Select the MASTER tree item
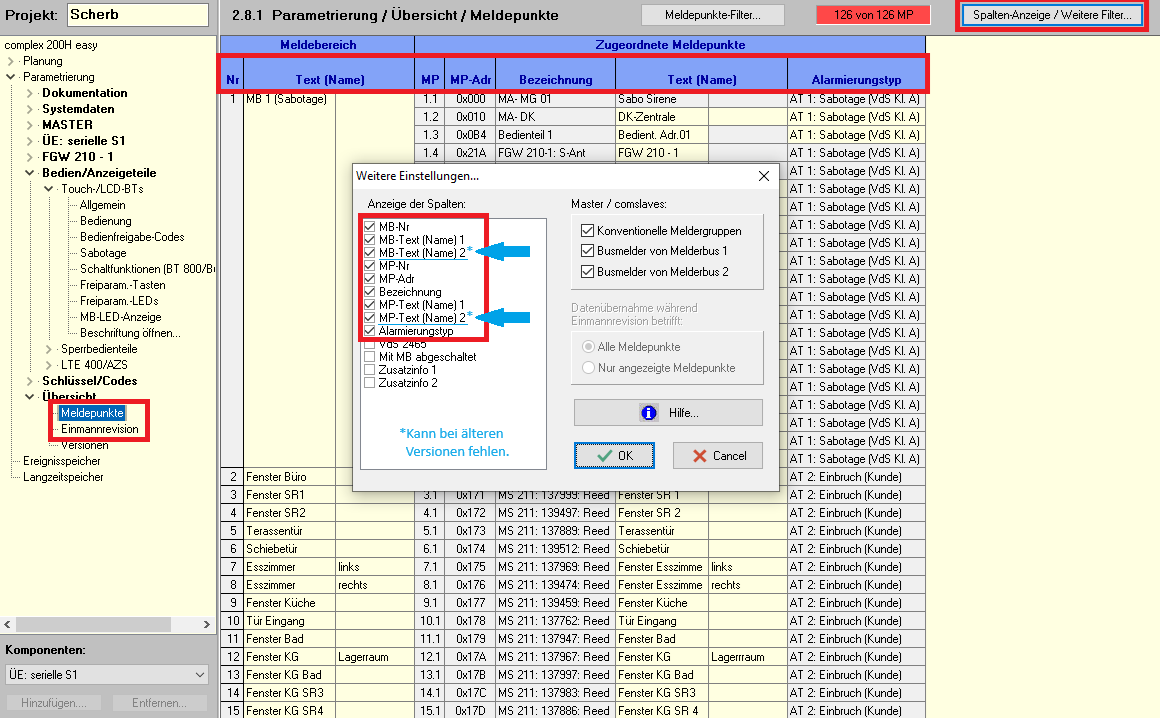Screen dimensions: 1160x718 point(67,125)
